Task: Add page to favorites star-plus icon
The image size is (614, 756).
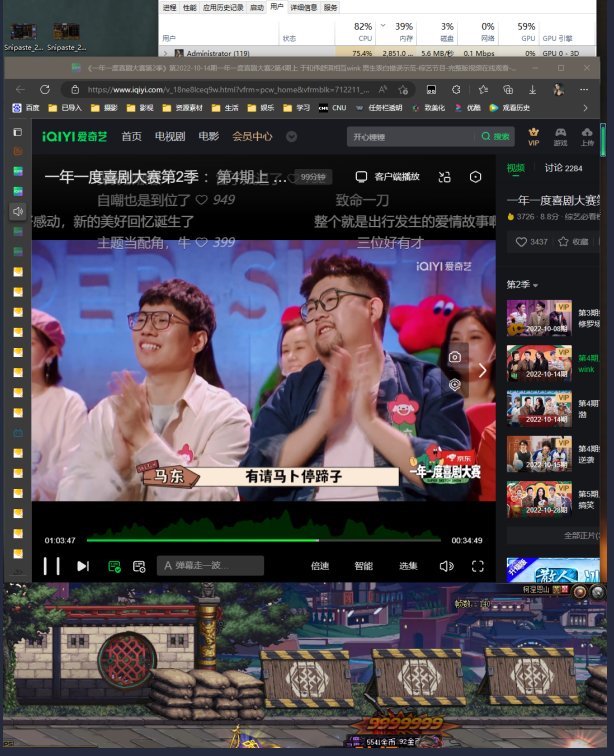Action: [x=403, y=90]
